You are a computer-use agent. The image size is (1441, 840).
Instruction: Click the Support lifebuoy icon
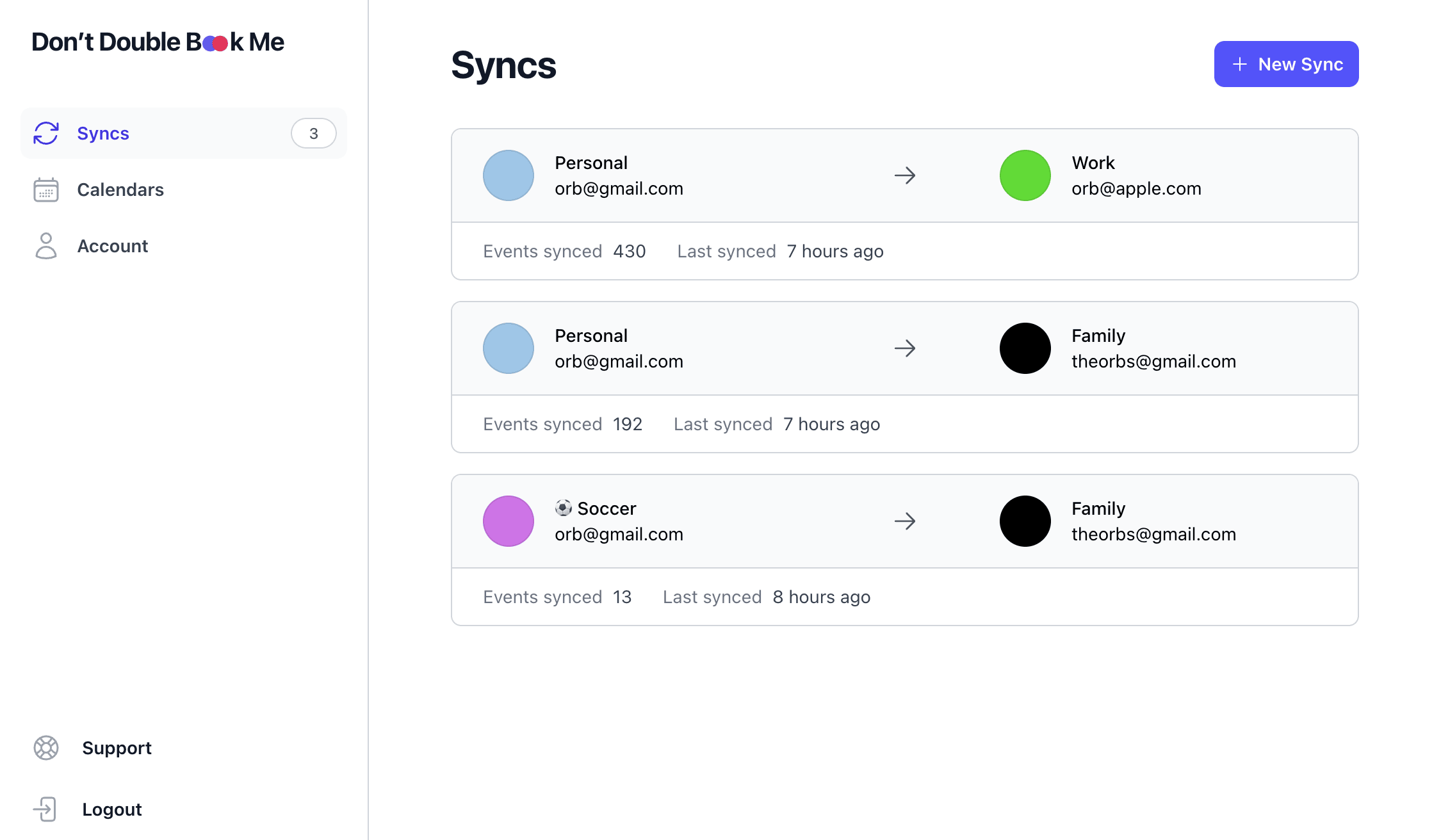click(46, 748)
